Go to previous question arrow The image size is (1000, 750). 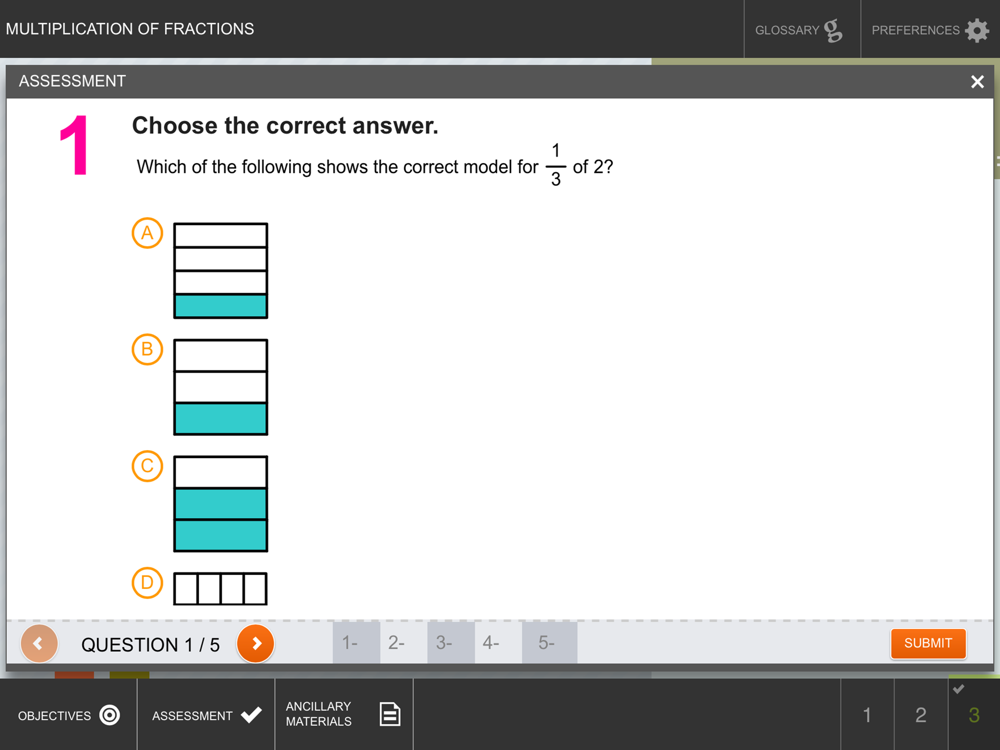coord(39,643)
